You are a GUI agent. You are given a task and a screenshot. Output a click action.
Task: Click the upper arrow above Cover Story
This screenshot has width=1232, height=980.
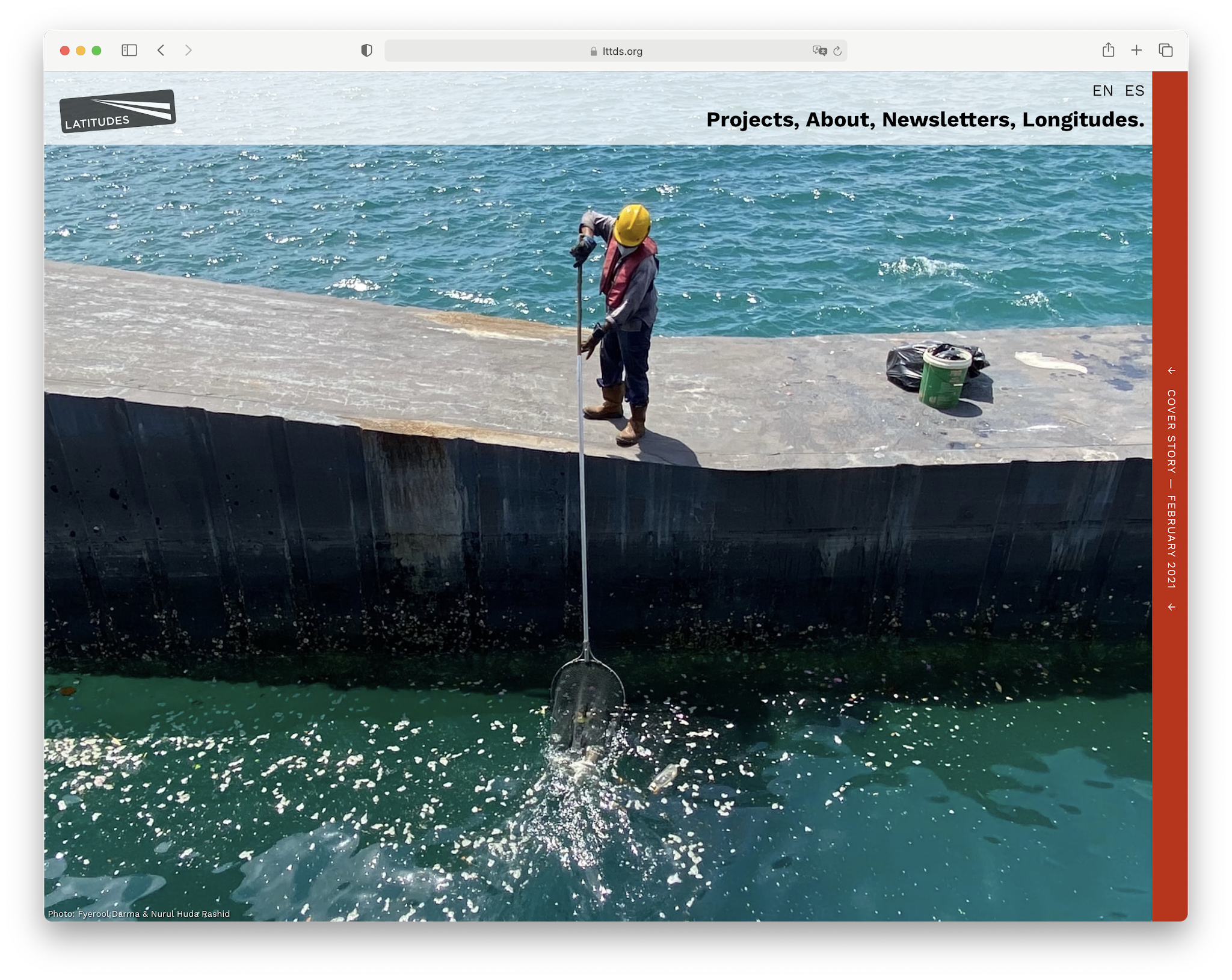tap(1171, 371)
